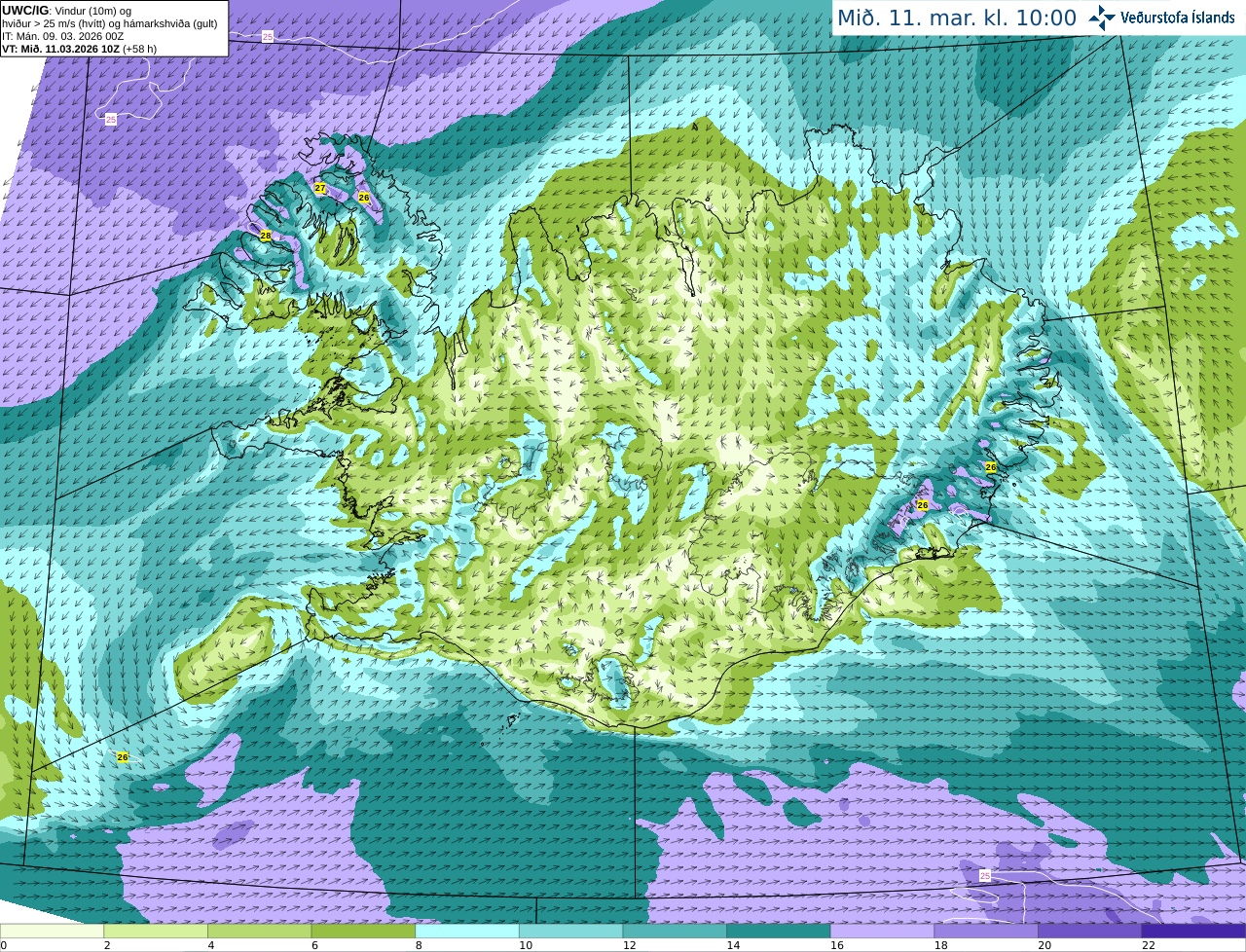
Task: Click the 25 contour label beside the info box
Action: pos(268,36)
